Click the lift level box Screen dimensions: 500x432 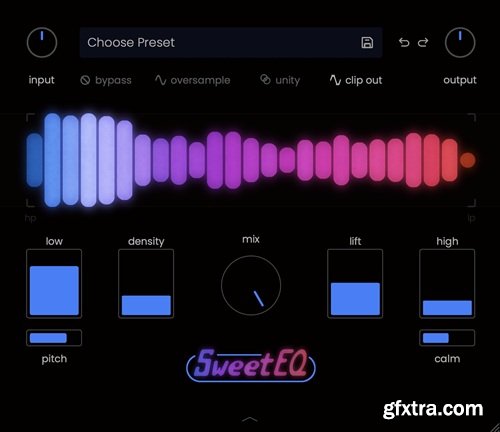pyautogui.click(x=355, y=284)
